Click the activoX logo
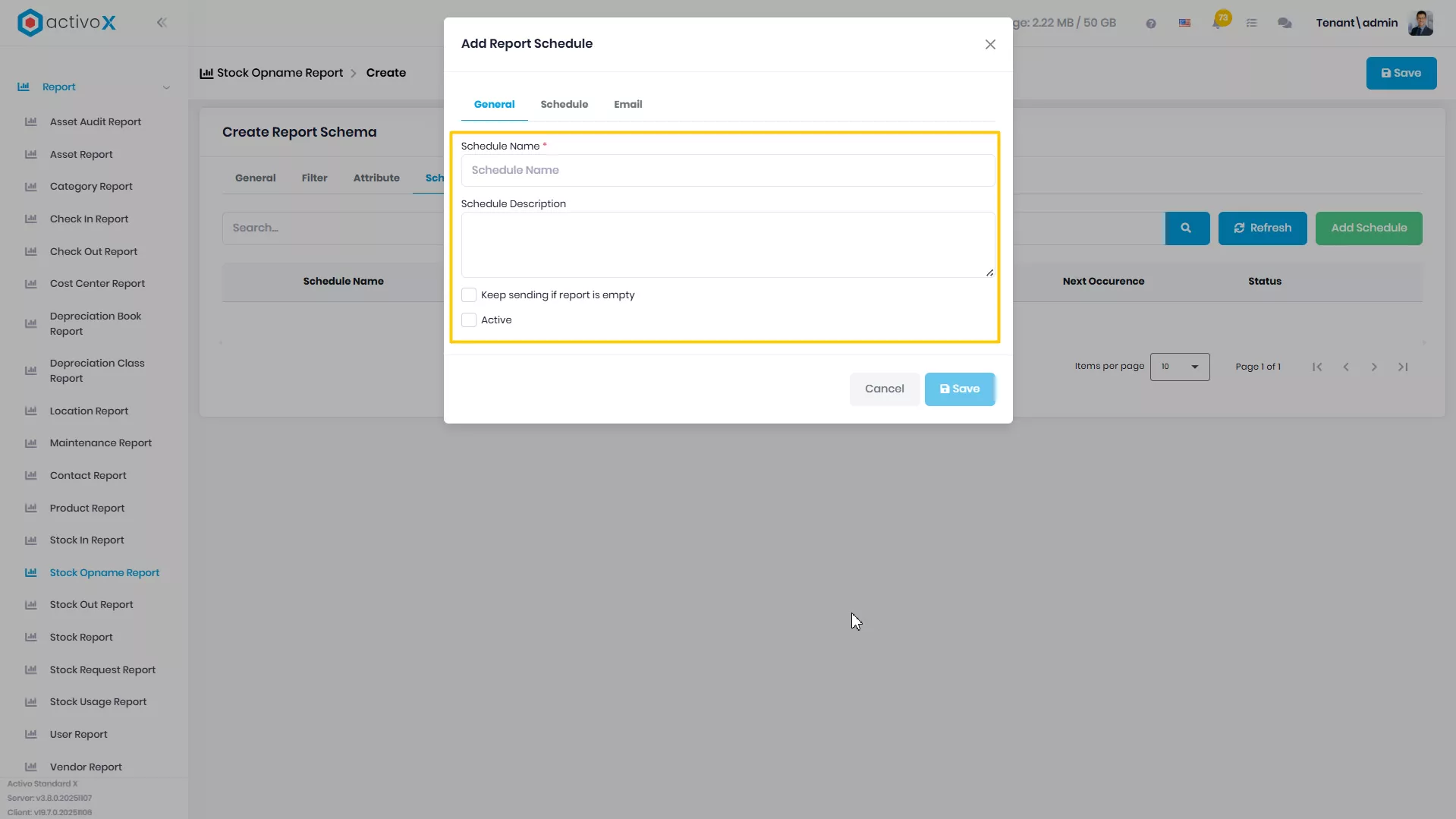Viewport: 1456px width, 819px height. coord(67,23)
